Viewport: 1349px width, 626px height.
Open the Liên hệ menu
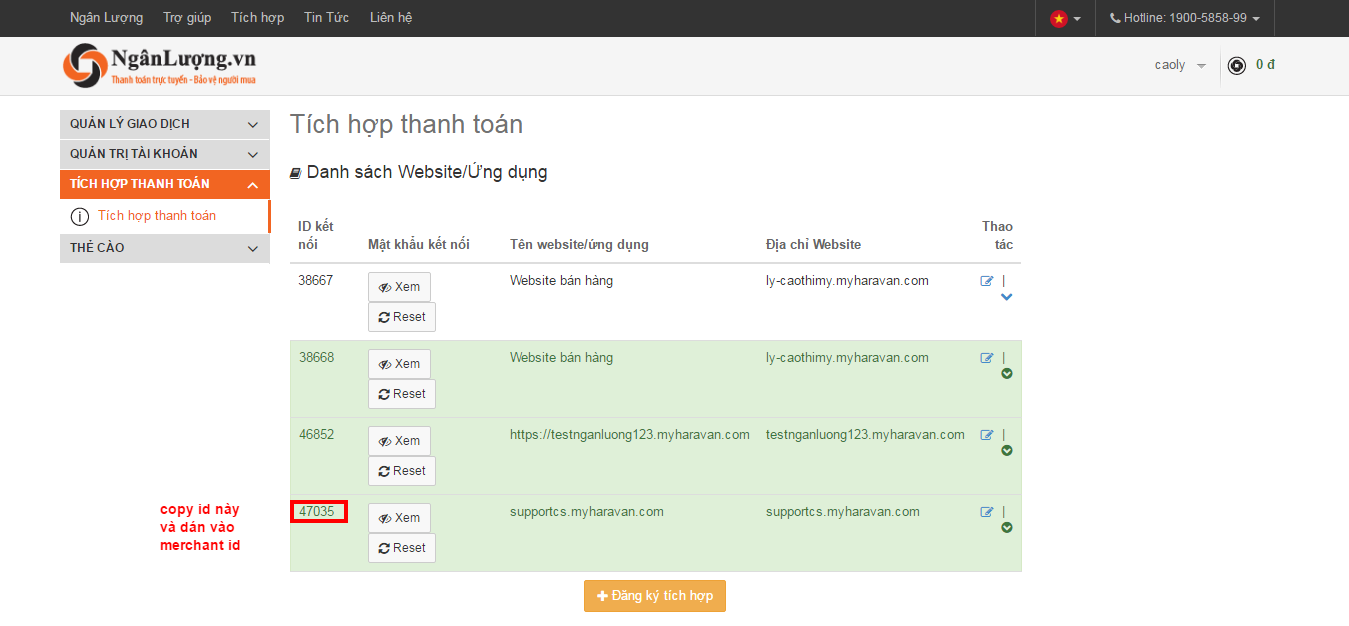(391, 18)
